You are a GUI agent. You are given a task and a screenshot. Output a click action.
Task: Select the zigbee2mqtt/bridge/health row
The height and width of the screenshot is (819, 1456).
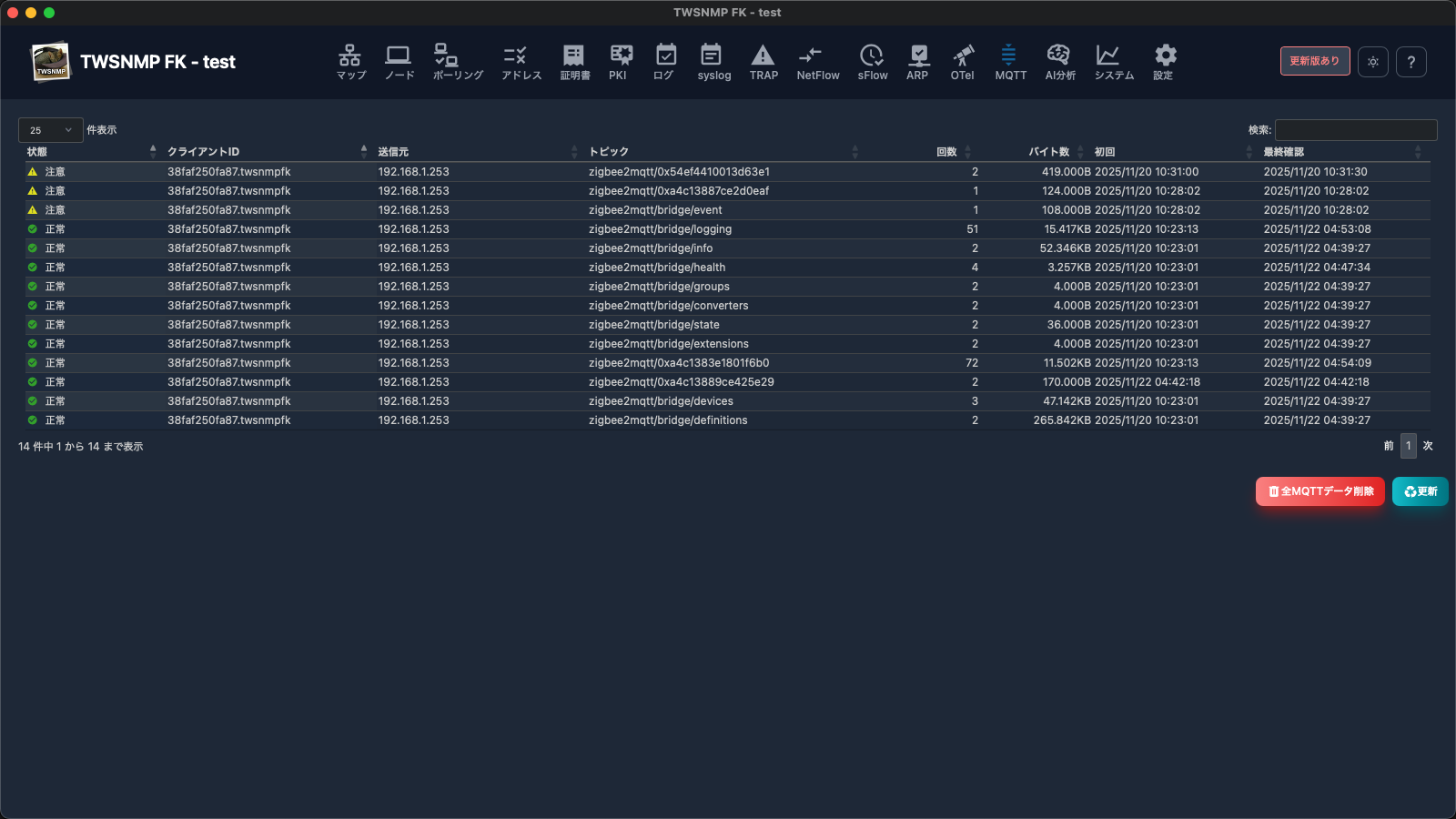point(656,268)
